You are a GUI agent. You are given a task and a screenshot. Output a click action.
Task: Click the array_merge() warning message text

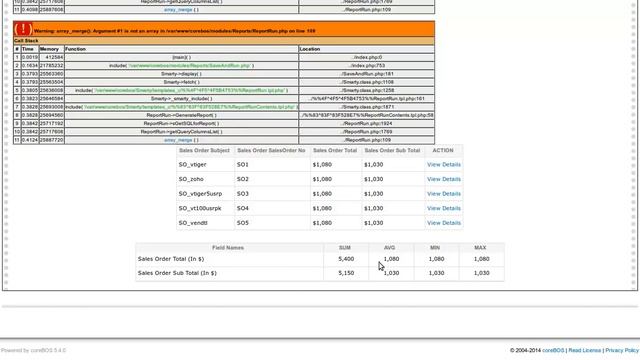point(175,31)
